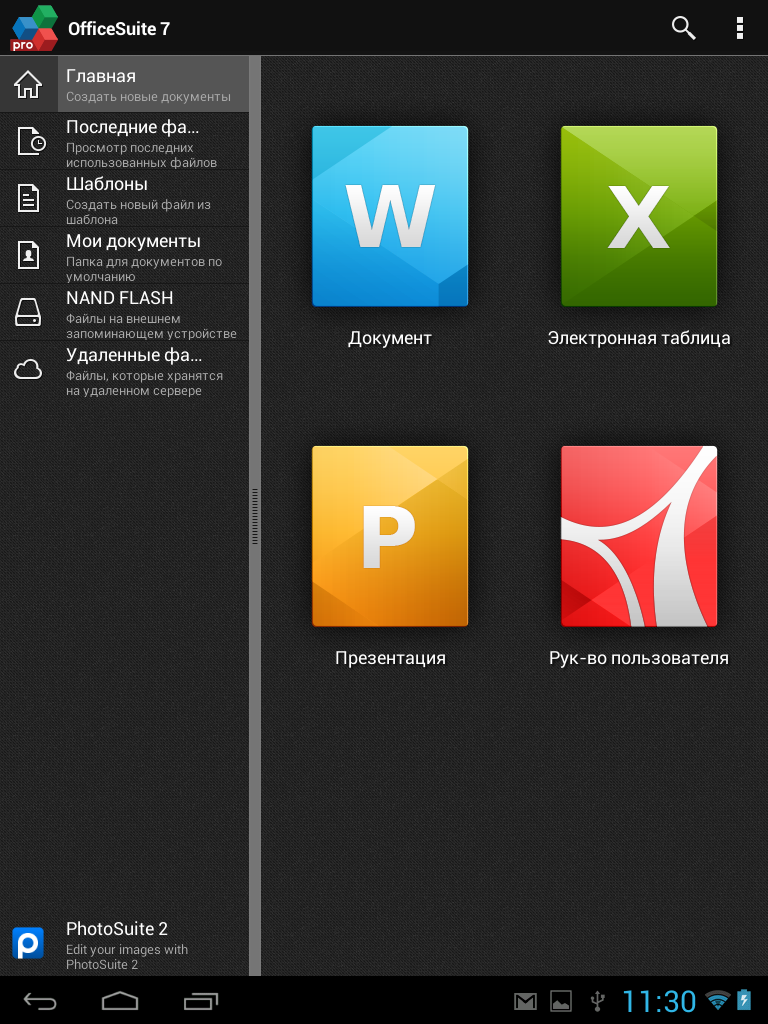Click the Презентация label
This screenshot has height=1024, width=768.
coord(390,658)
